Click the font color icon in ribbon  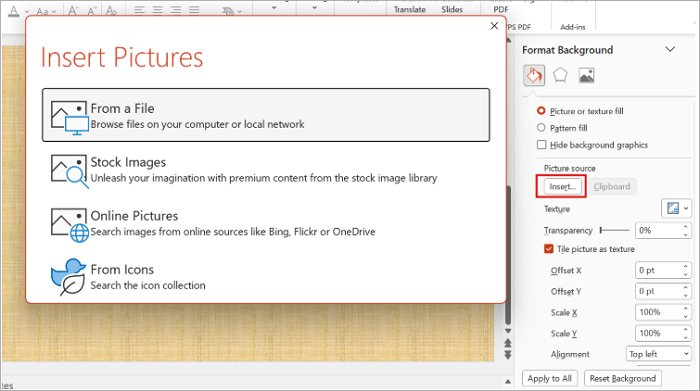click(x=14, y=11)
